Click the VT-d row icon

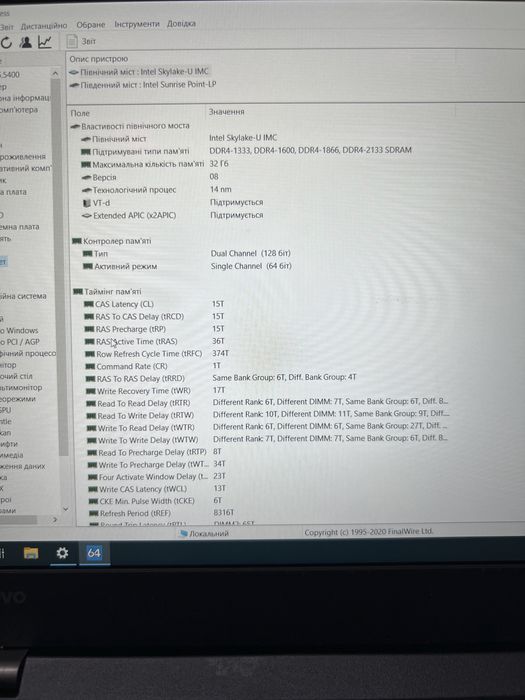pos(87,203)
